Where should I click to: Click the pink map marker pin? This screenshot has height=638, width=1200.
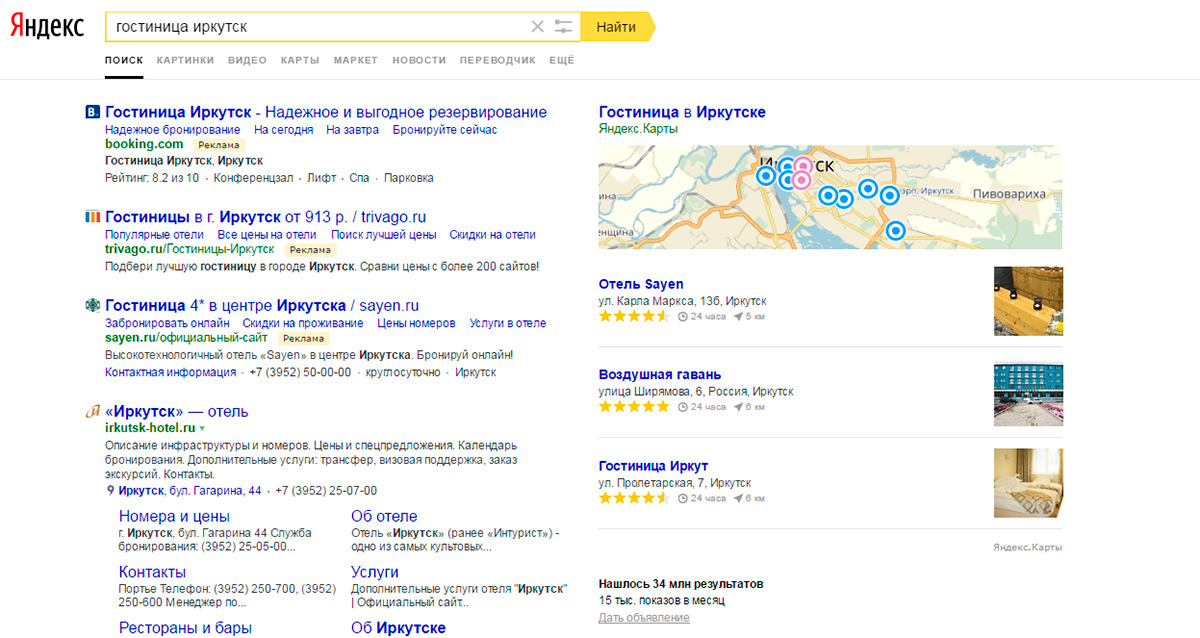click(x=801, y=181)
